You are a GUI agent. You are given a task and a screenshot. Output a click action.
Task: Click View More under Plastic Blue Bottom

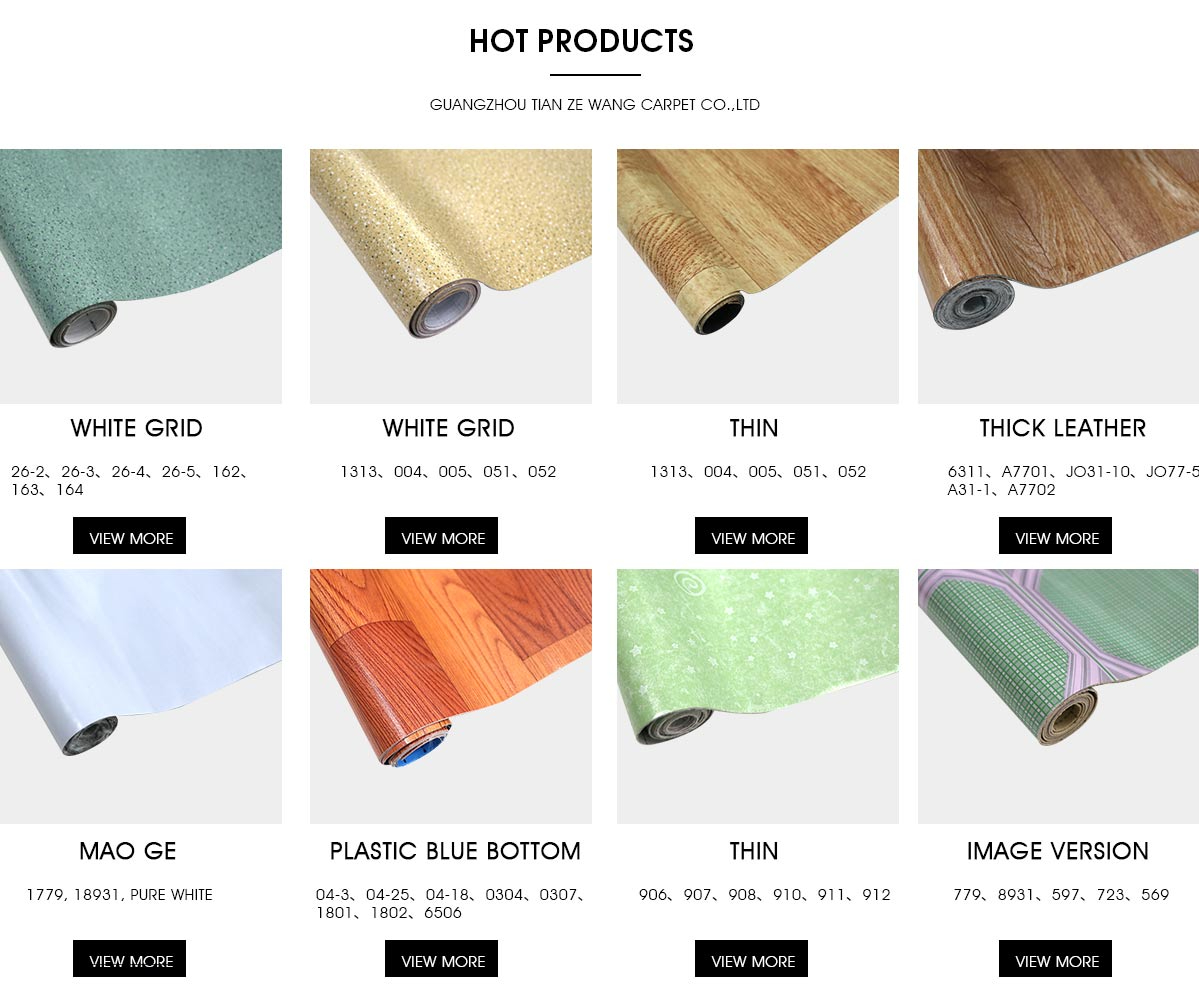click(441, 958)
